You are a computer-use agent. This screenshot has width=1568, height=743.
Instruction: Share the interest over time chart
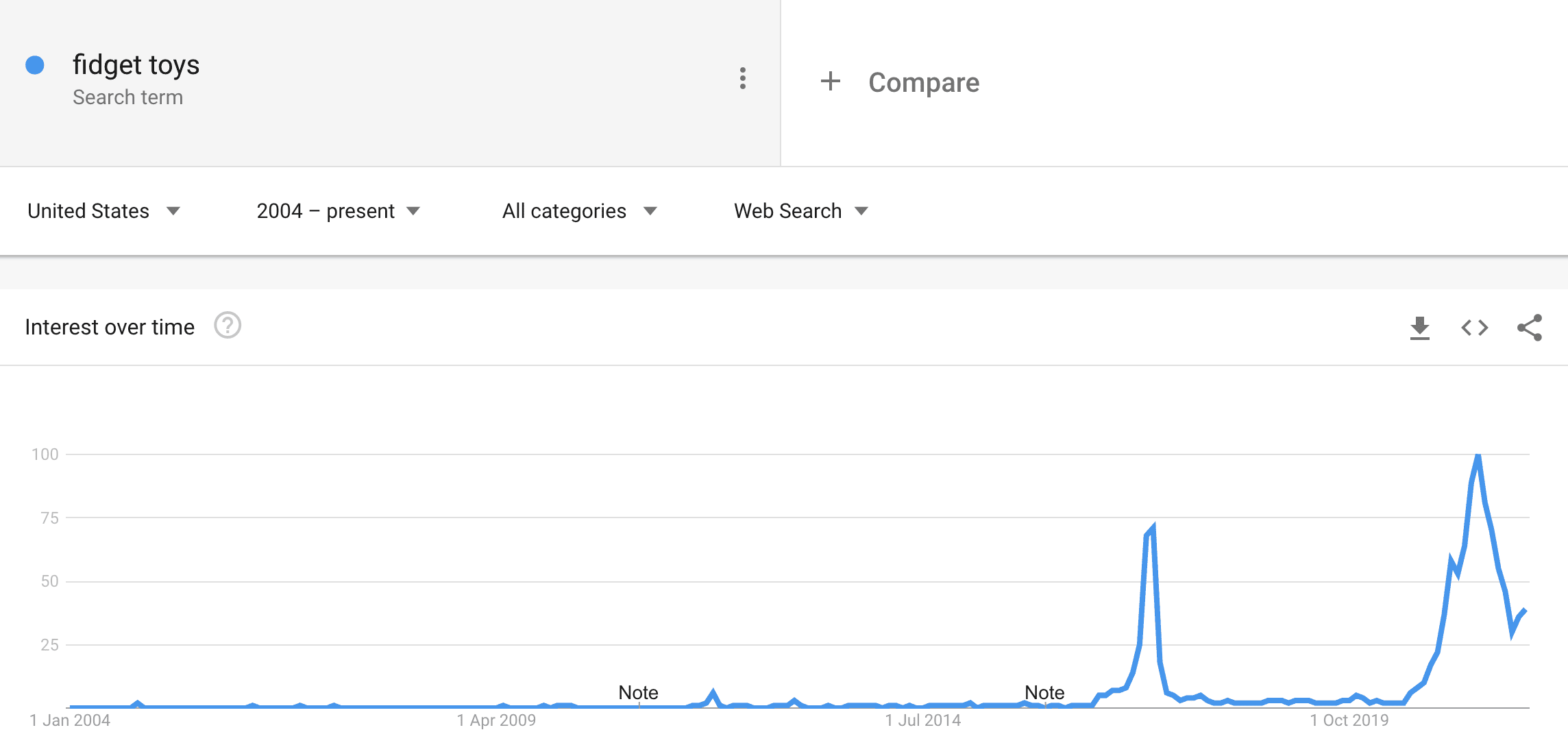pos(1530,328)
